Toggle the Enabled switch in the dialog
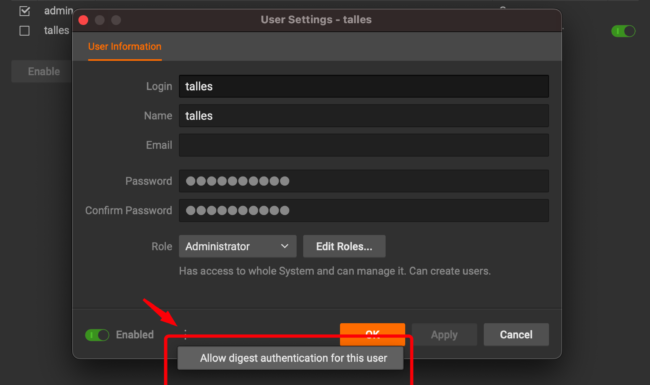The height and width of the screenshot is (385, 650). click(97, 335)
